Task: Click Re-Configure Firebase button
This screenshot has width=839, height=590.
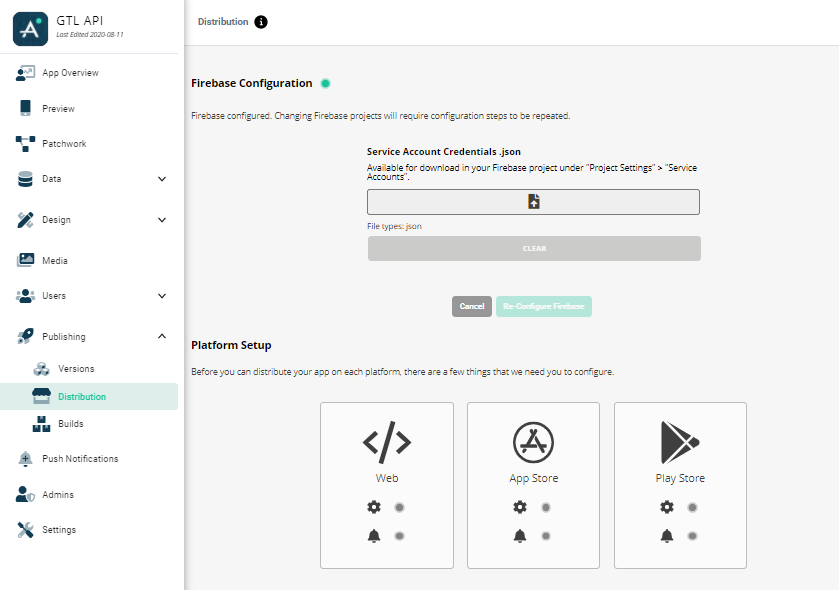Action: point(544,307)
